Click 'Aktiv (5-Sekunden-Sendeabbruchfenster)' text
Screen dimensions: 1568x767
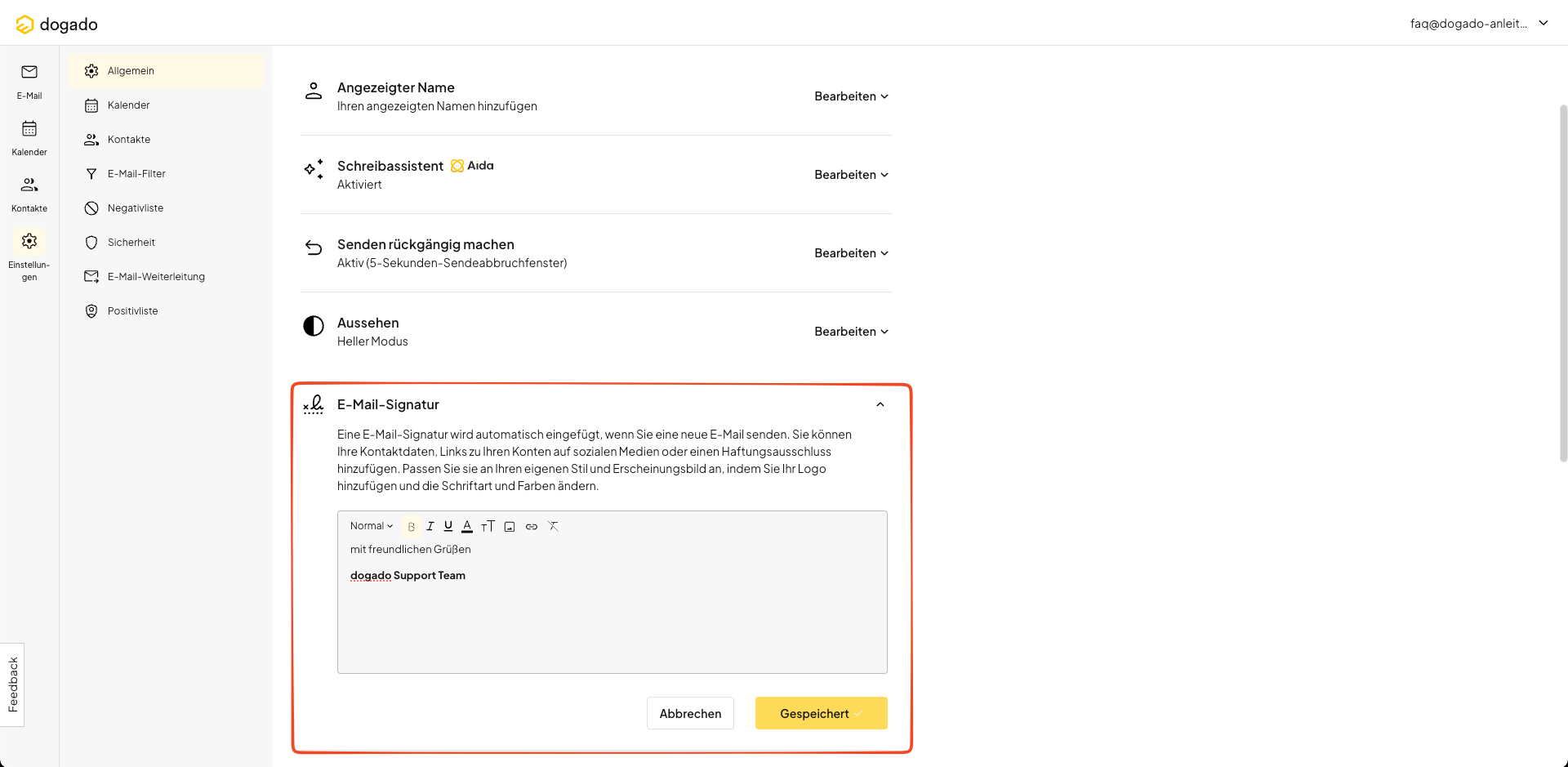click(452, 263)
